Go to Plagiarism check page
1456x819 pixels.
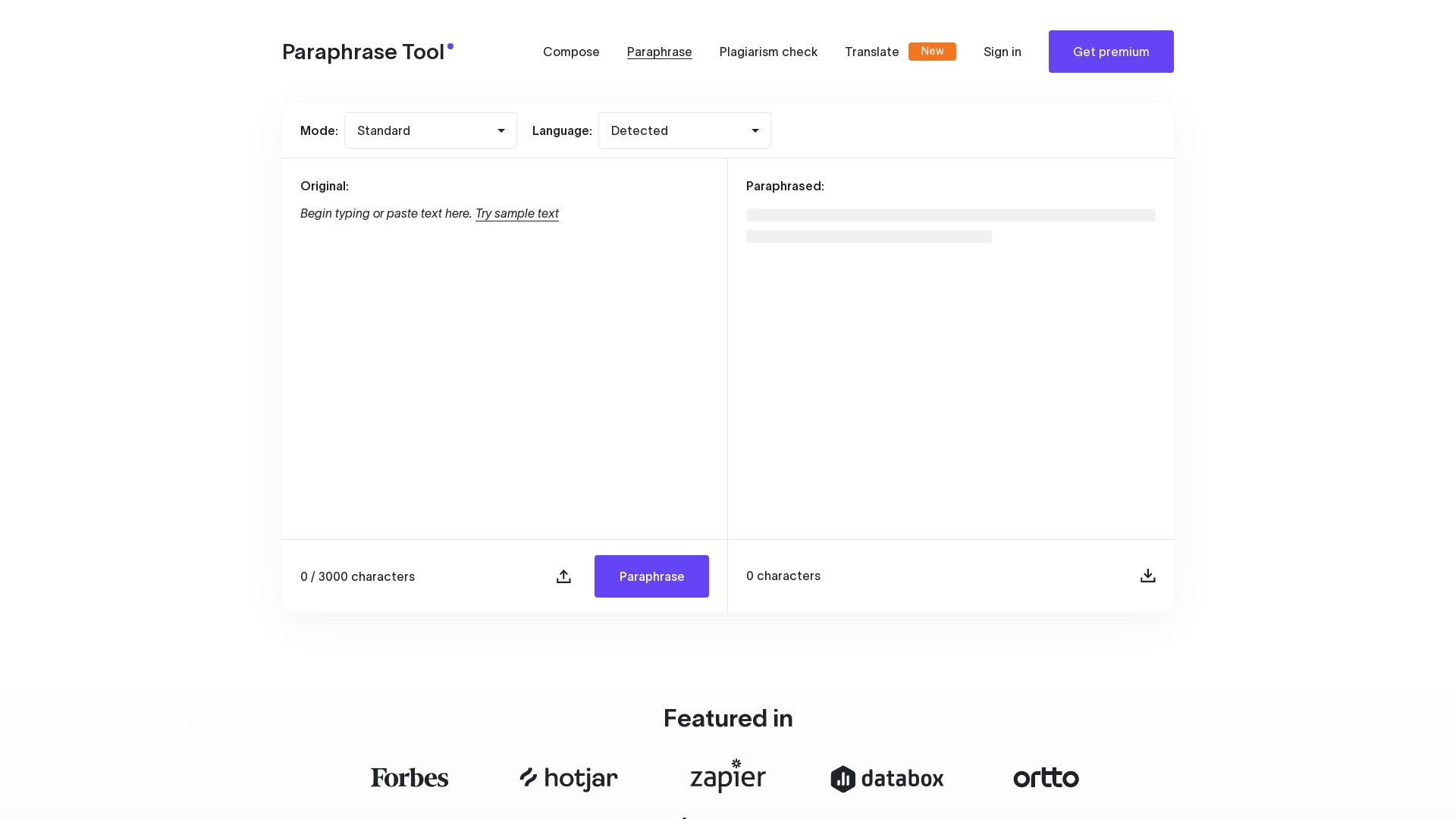[768, 52]
